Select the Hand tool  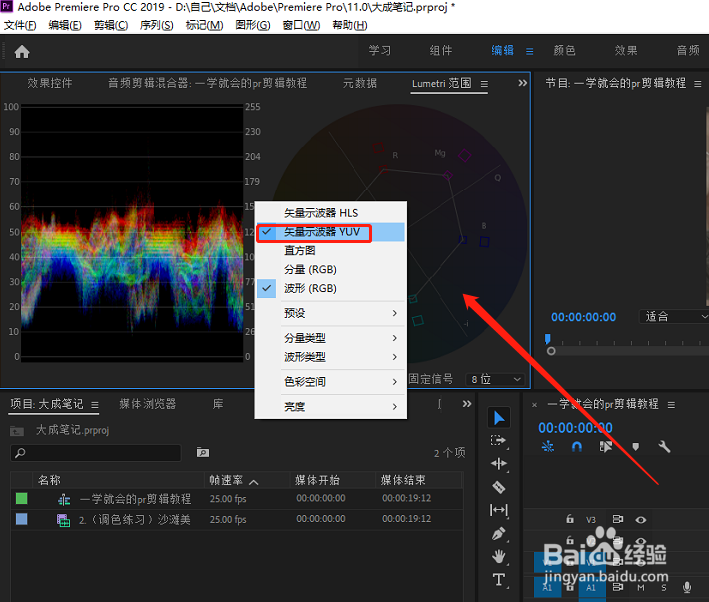[499, 557]
